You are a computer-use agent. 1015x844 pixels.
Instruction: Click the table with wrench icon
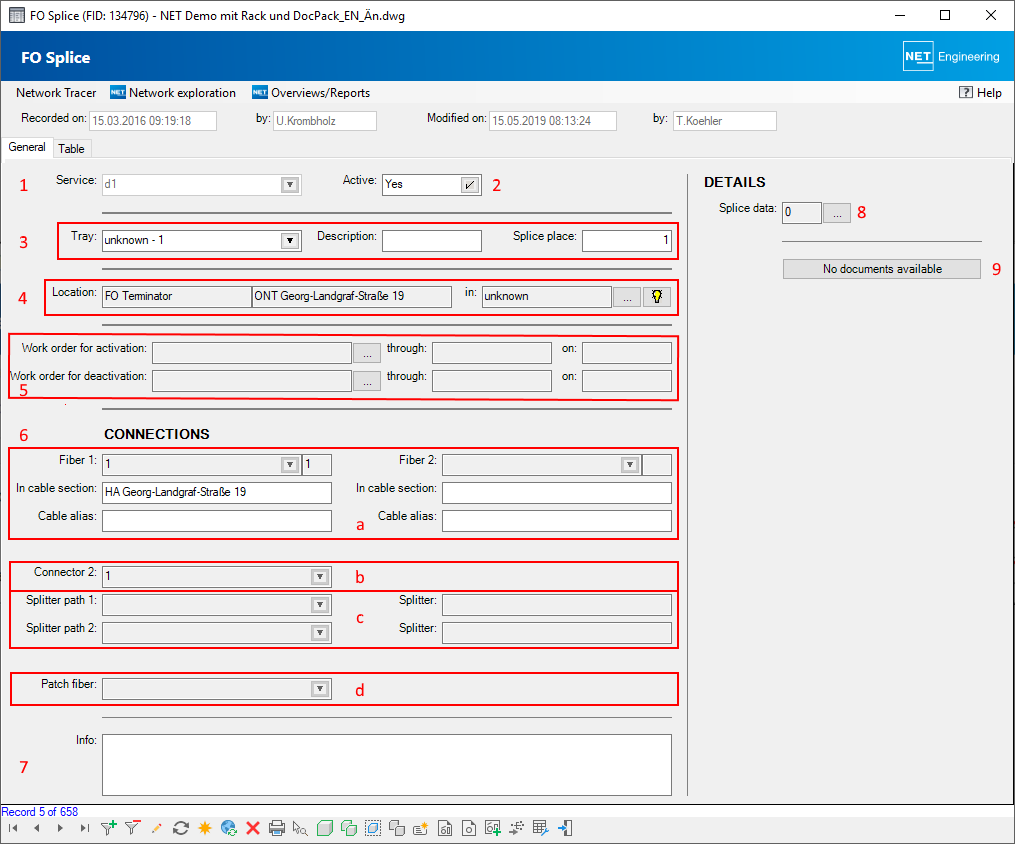[x=541, y=828]
